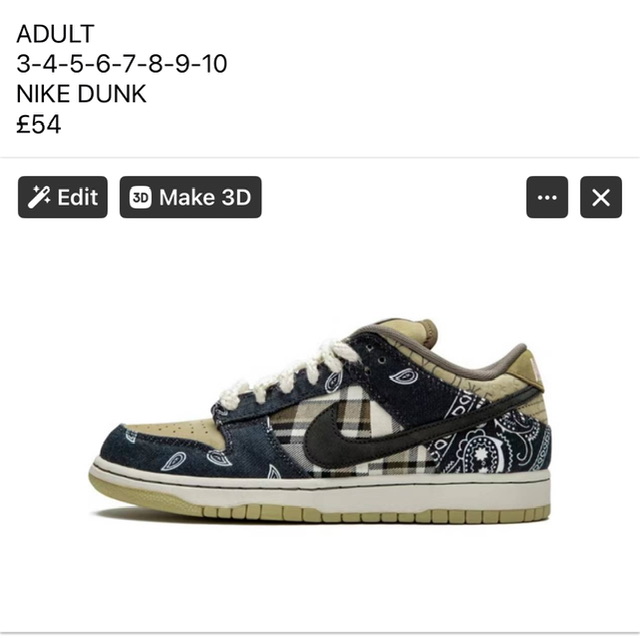Click the £54 price text
The height and width of the screenshot is (638, 640).
click(x=39, y=124)
